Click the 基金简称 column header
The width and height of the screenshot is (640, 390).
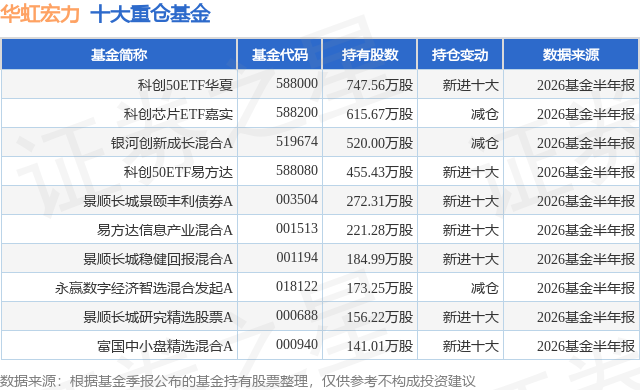[119, 55]
